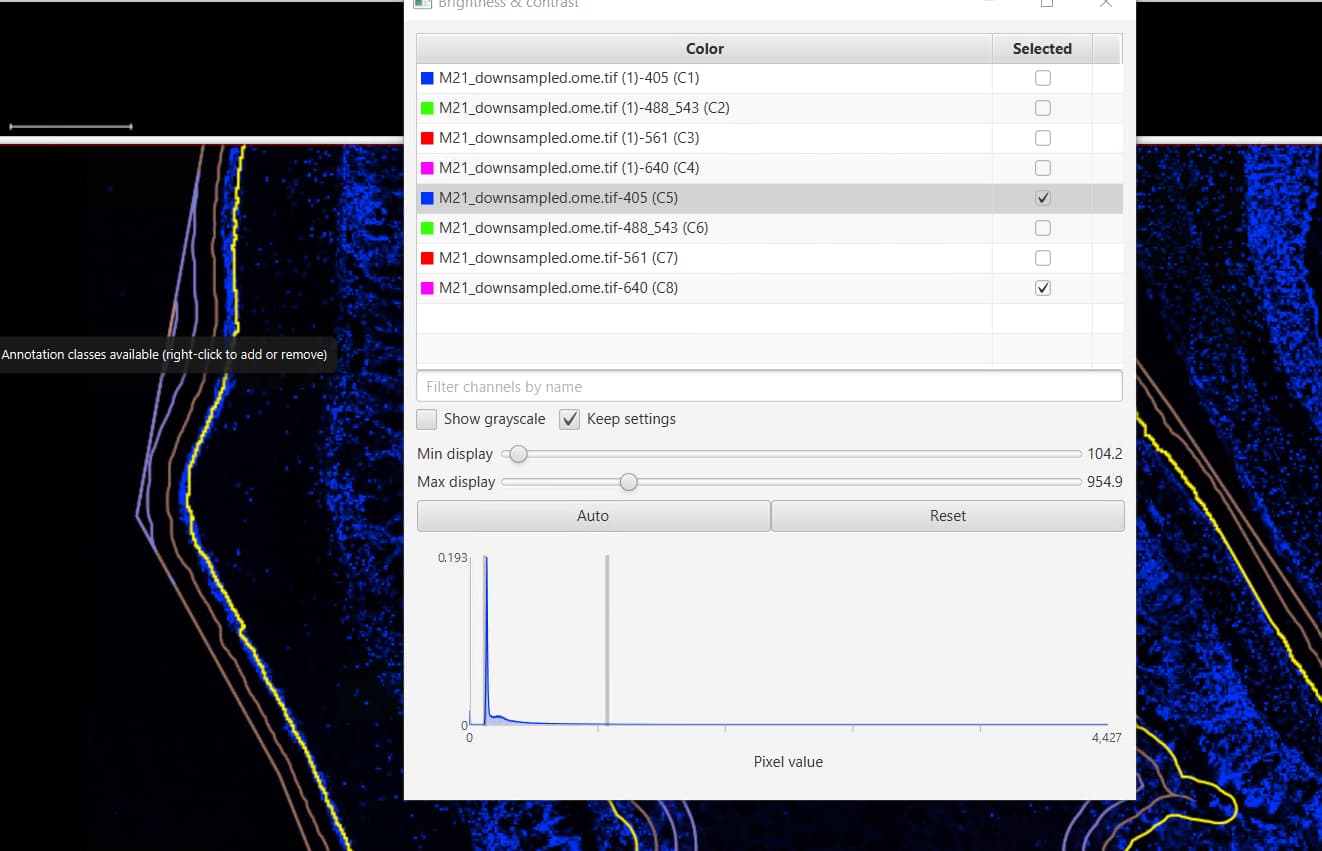The height and width of the screenshot is (851, 1322).
Task: Click the blue color swatch for channel C1
Action: pyautogui.click(x=426, y=77)
